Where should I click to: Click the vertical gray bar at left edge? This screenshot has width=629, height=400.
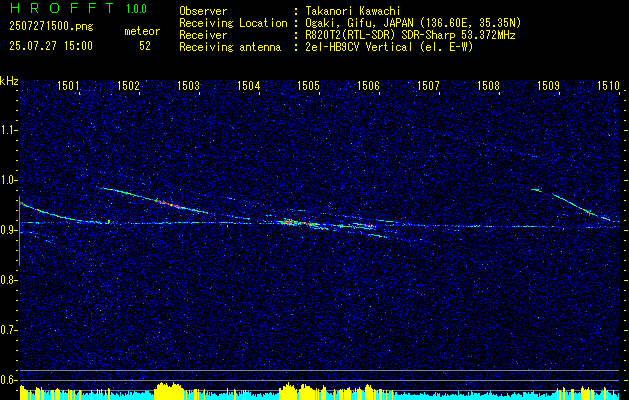click(x=19, y=231)
